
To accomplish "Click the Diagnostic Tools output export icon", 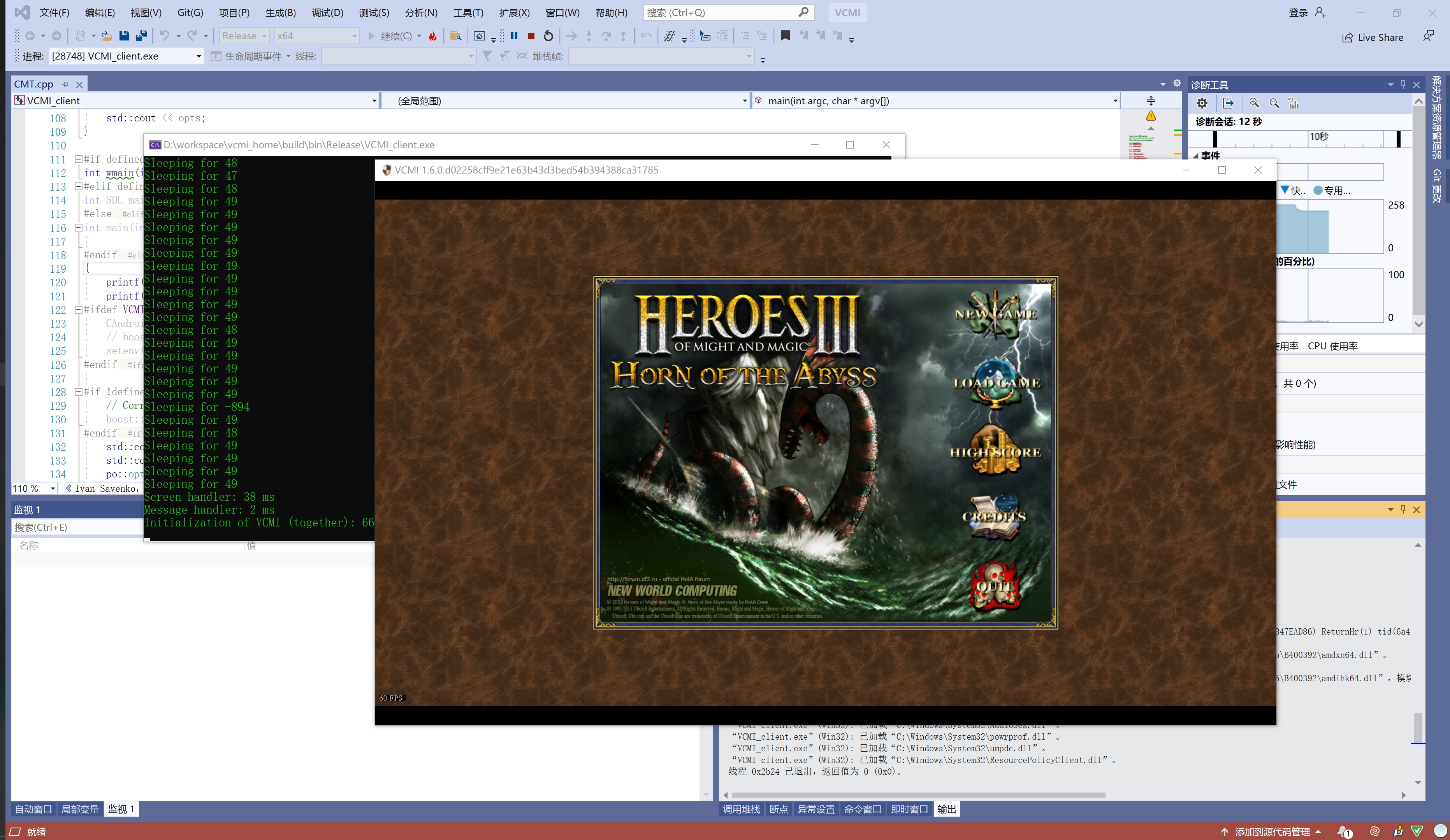I will pyautogui.click(x=1228, y=103).
